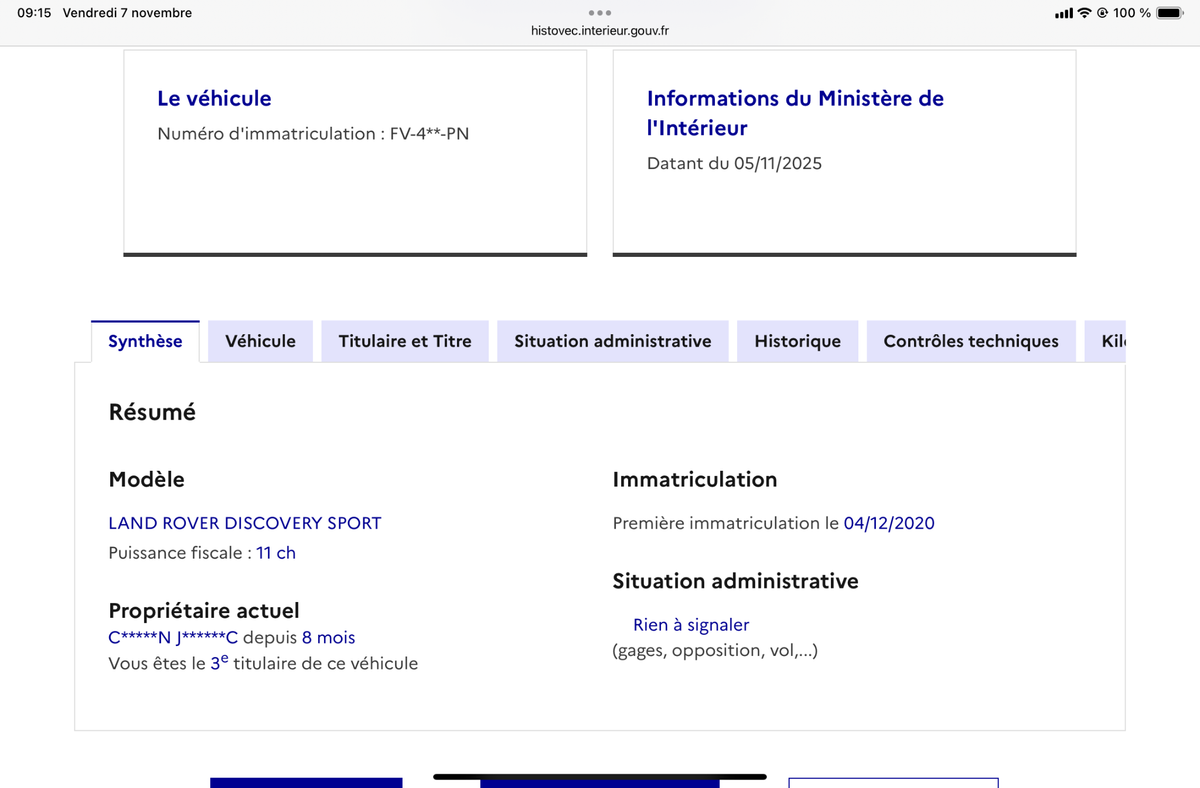
Task: Tap the orientation lock status icon
Action: click(1102, 13)
